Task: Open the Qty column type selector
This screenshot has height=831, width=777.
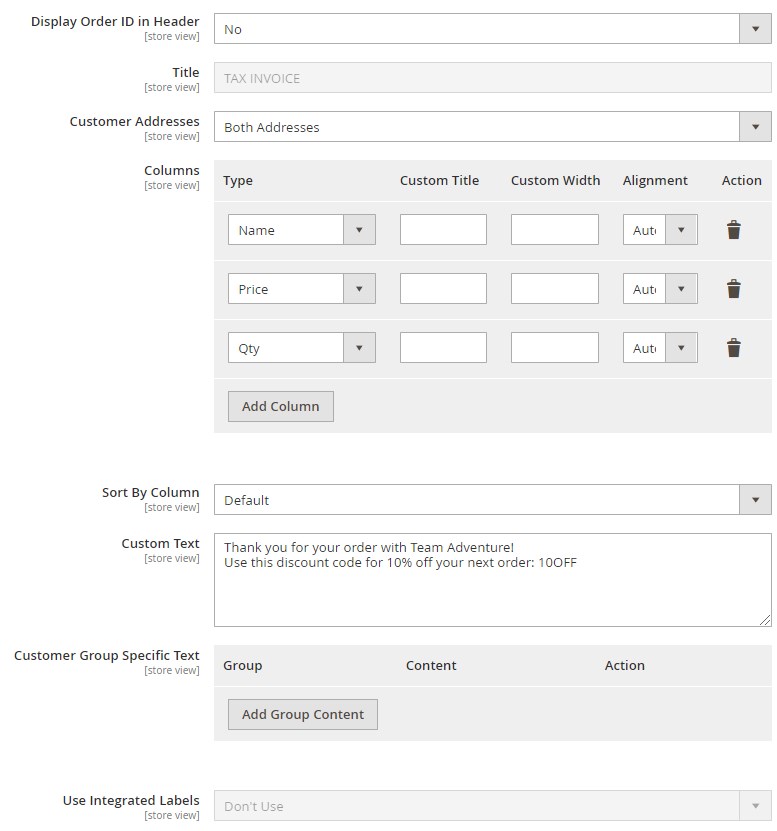Action: tap(301, 348)
